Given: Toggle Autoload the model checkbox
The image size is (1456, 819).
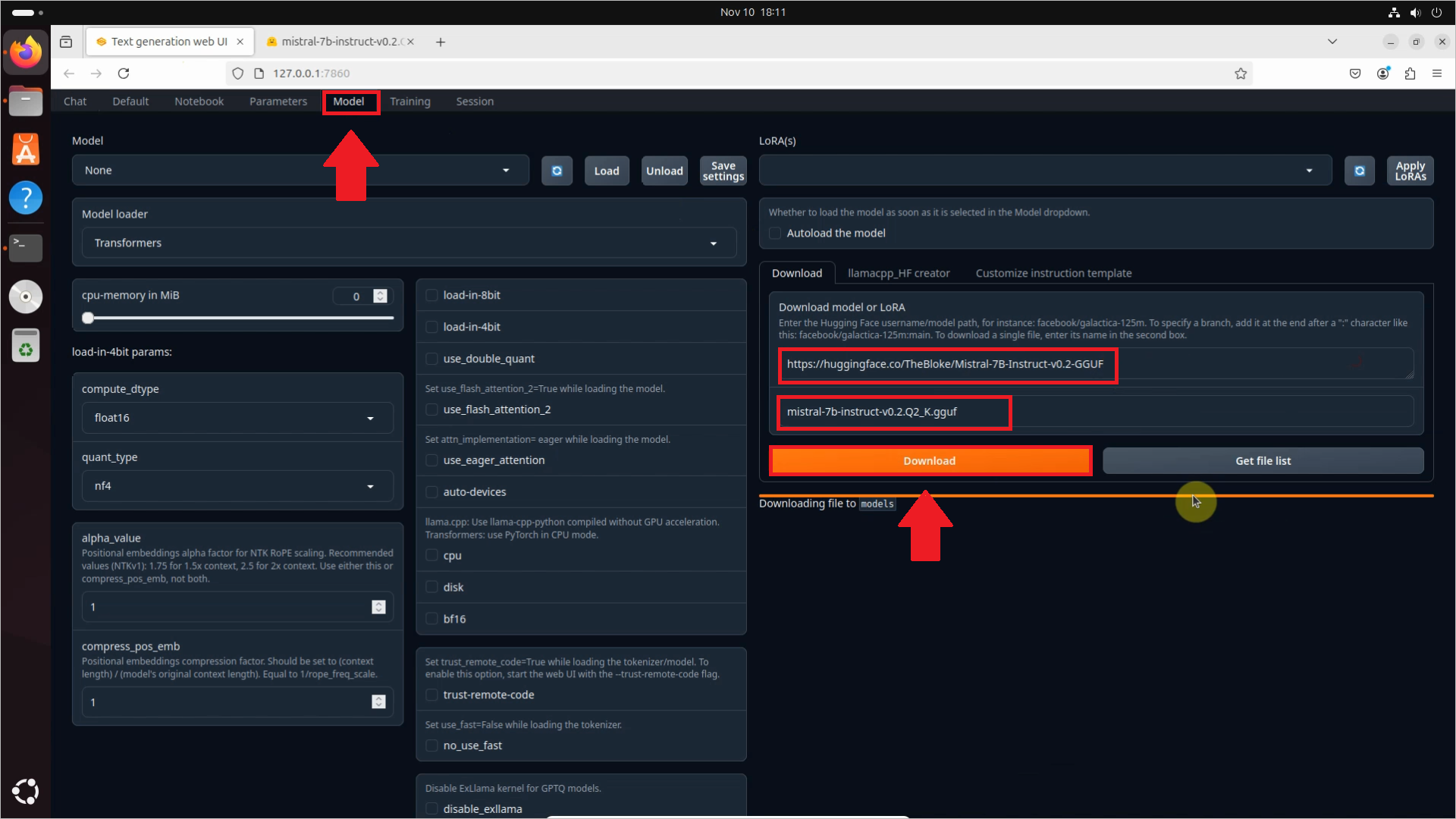Looking at the screenshot, I should click(775, 234).
